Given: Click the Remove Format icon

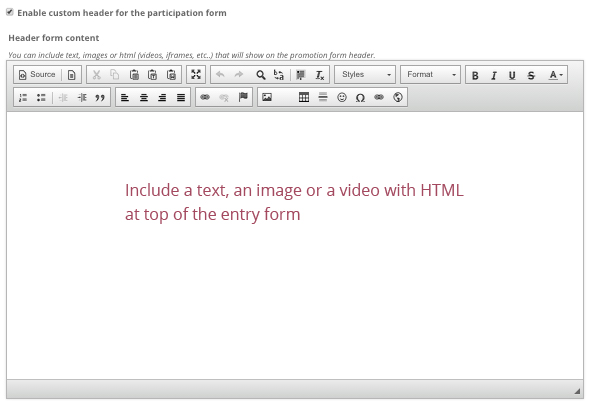Looking at the screenshot, I should tap(319, 75).
